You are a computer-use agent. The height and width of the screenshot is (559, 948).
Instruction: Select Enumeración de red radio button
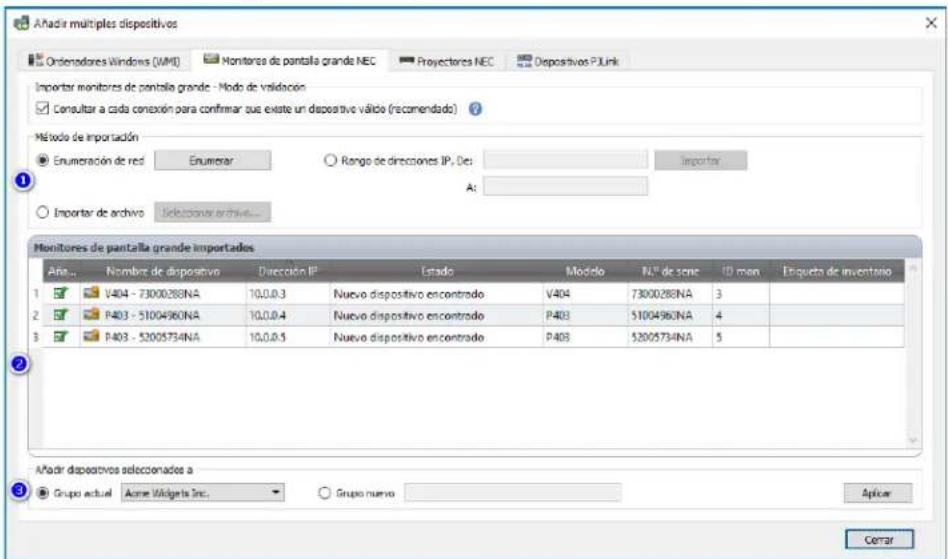(x=43, y=161)
